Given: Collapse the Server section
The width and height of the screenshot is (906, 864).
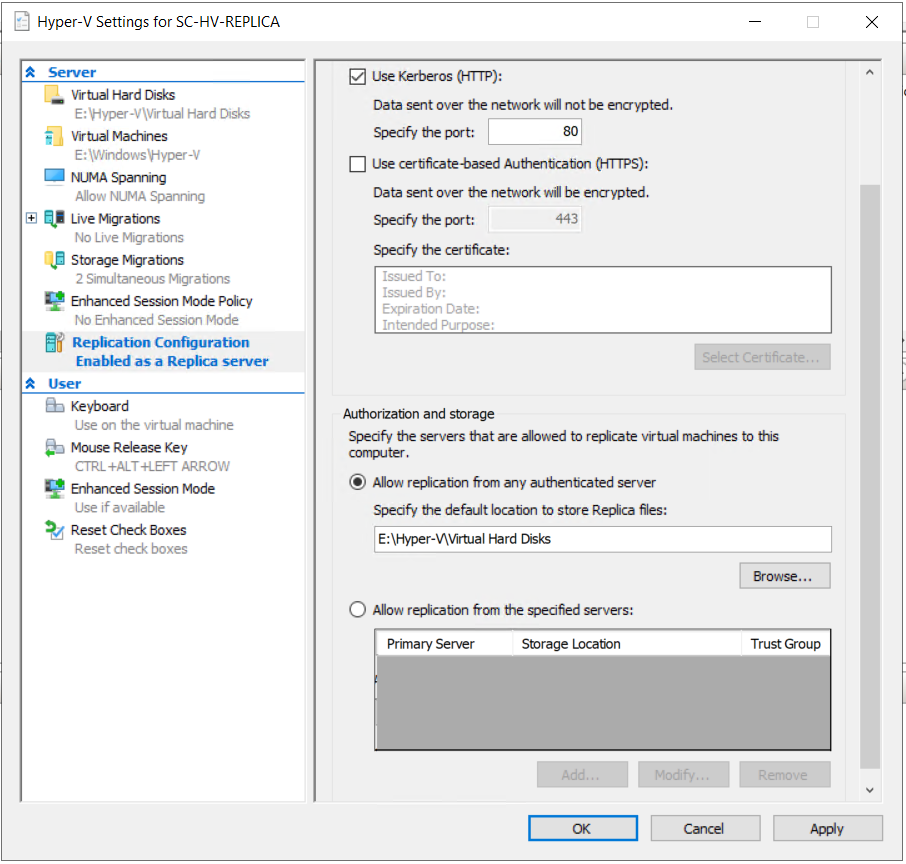Looking at the screenshot, I should point(31,72).
